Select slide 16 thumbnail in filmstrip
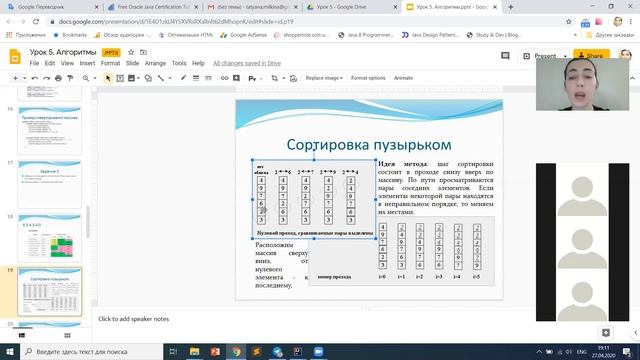The width and height of the screenshot is (640, 360). [49, 131]
